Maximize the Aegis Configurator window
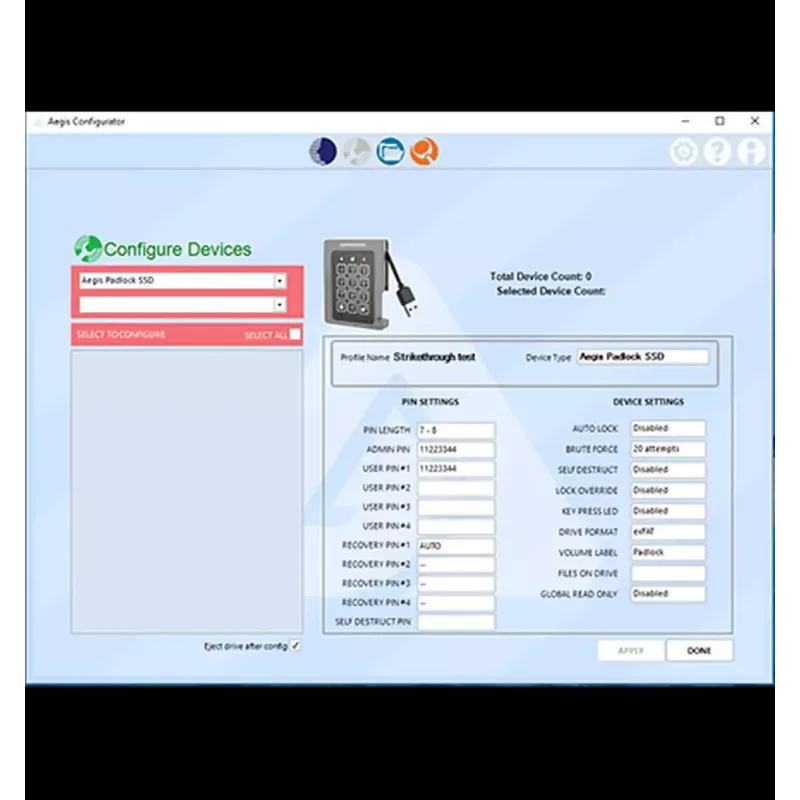Screen dimensions: 800x800 coord(719,121)
